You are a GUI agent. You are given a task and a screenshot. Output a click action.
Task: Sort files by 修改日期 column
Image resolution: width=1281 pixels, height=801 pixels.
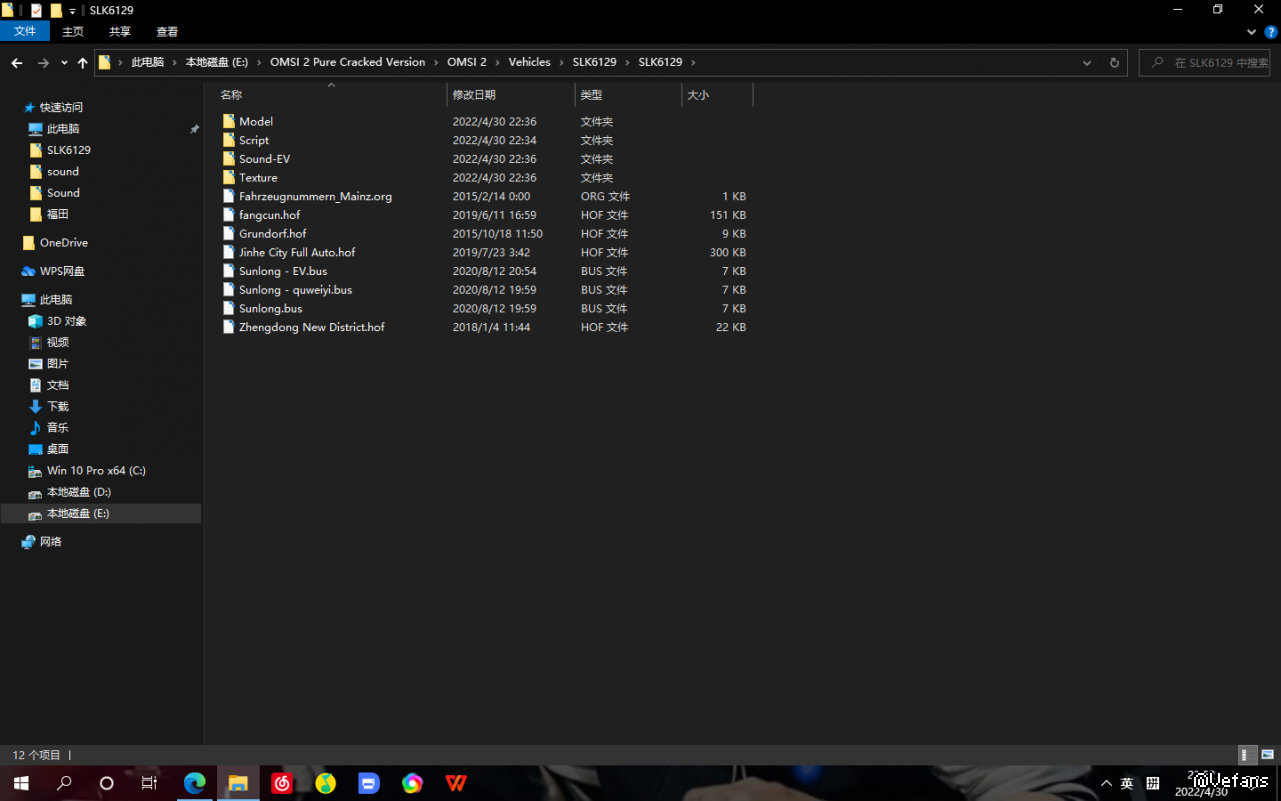[474, 95]
